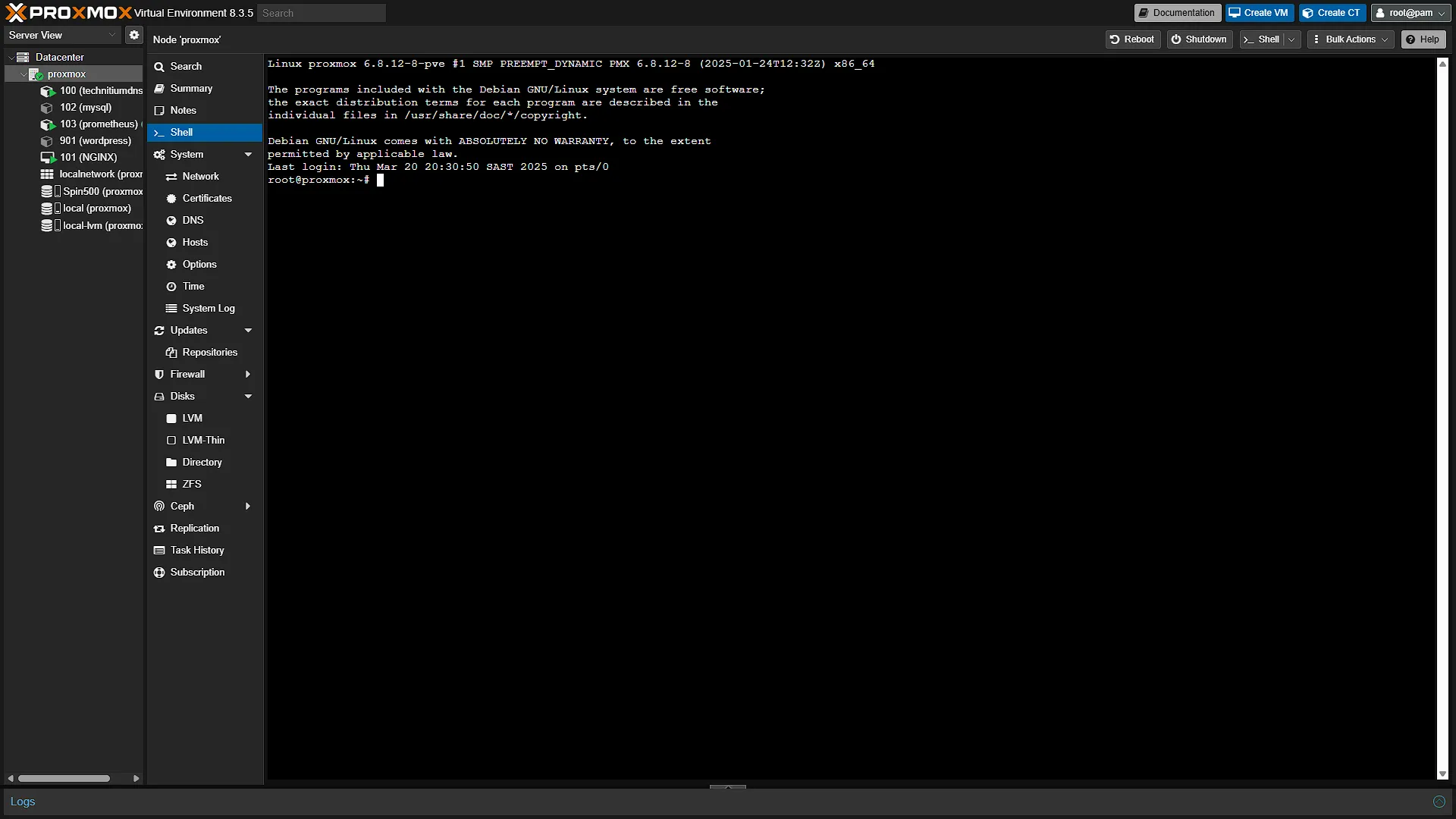This screenshot has height=819, width=1456.
Task: Open the Shell button dropdown arrow
Action: [x=1291, y=39]
